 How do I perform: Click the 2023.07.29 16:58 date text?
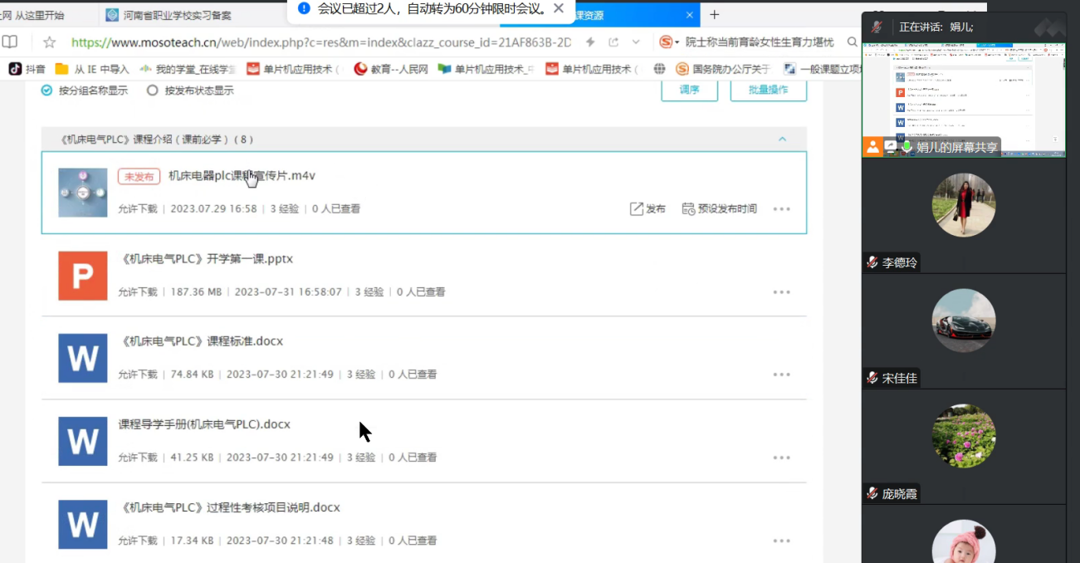pyautogui.click(x=214, y=209)
